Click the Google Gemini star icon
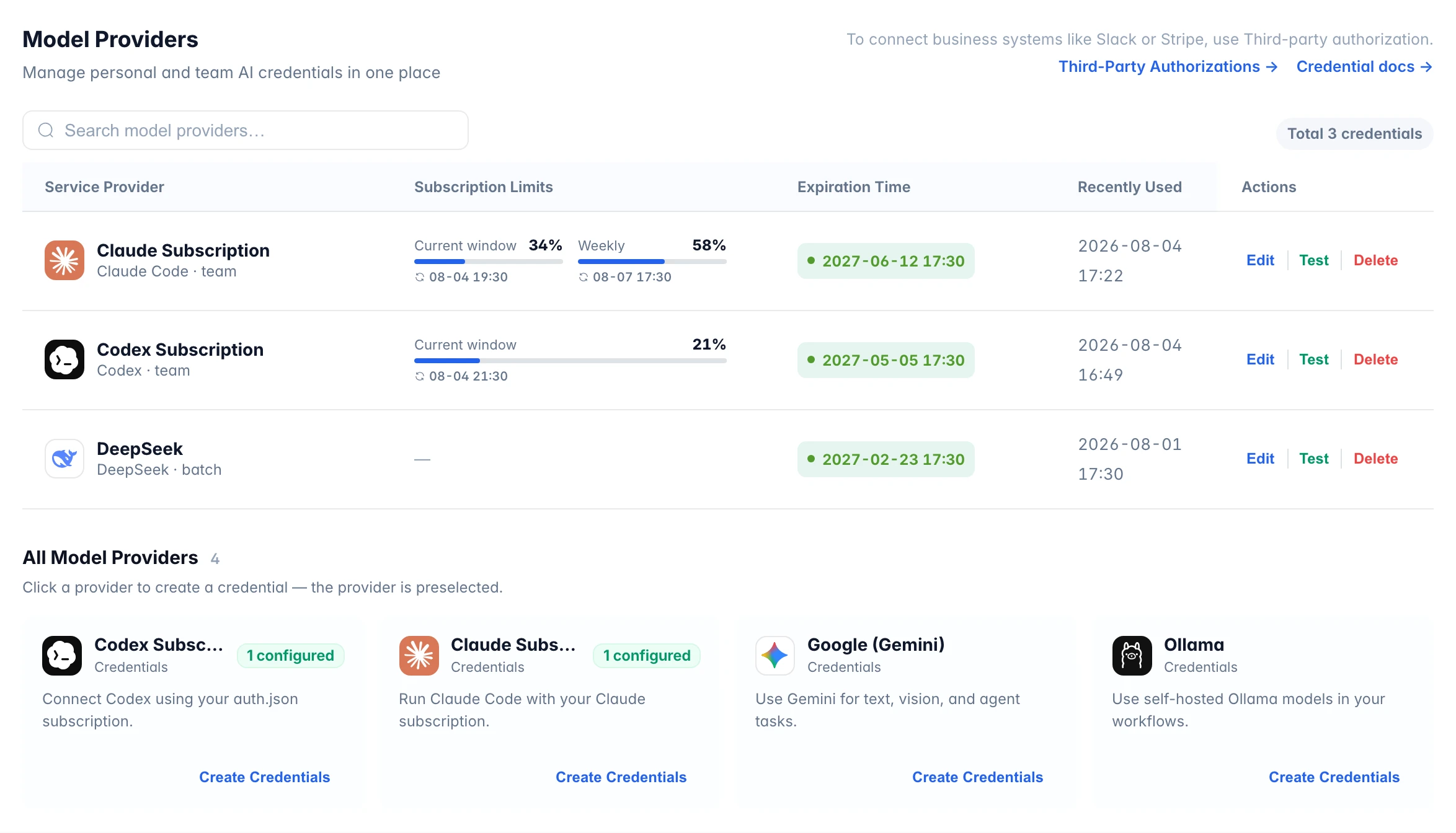 click(775, 656)
